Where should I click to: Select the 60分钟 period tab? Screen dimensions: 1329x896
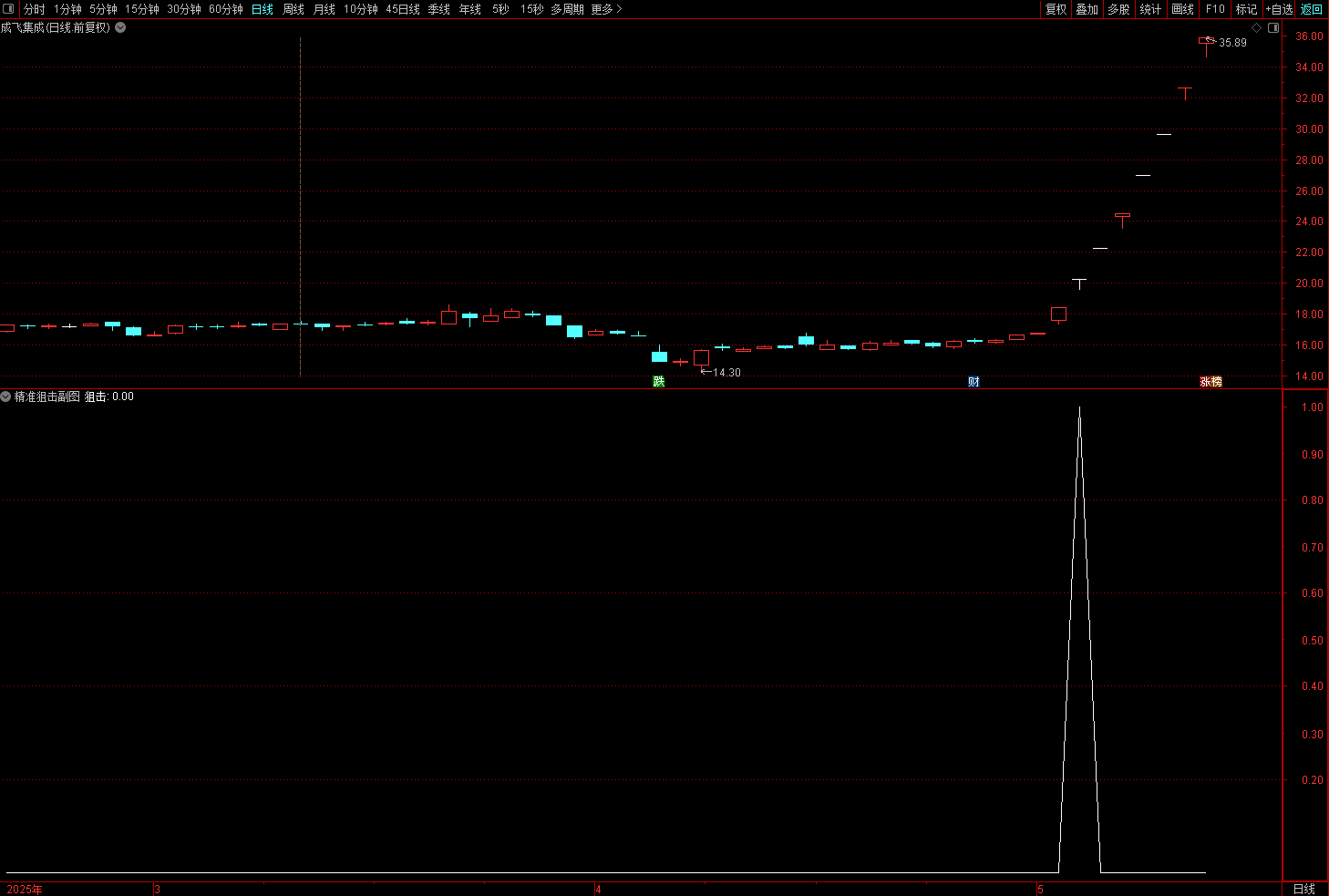(226, 9)
